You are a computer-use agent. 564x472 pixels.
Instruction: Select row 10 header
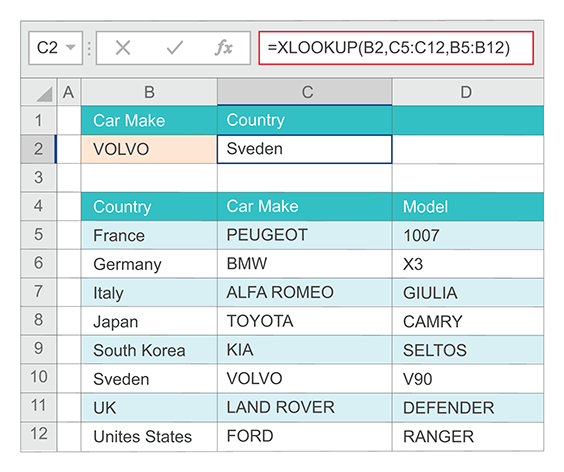tap(39, 378)
